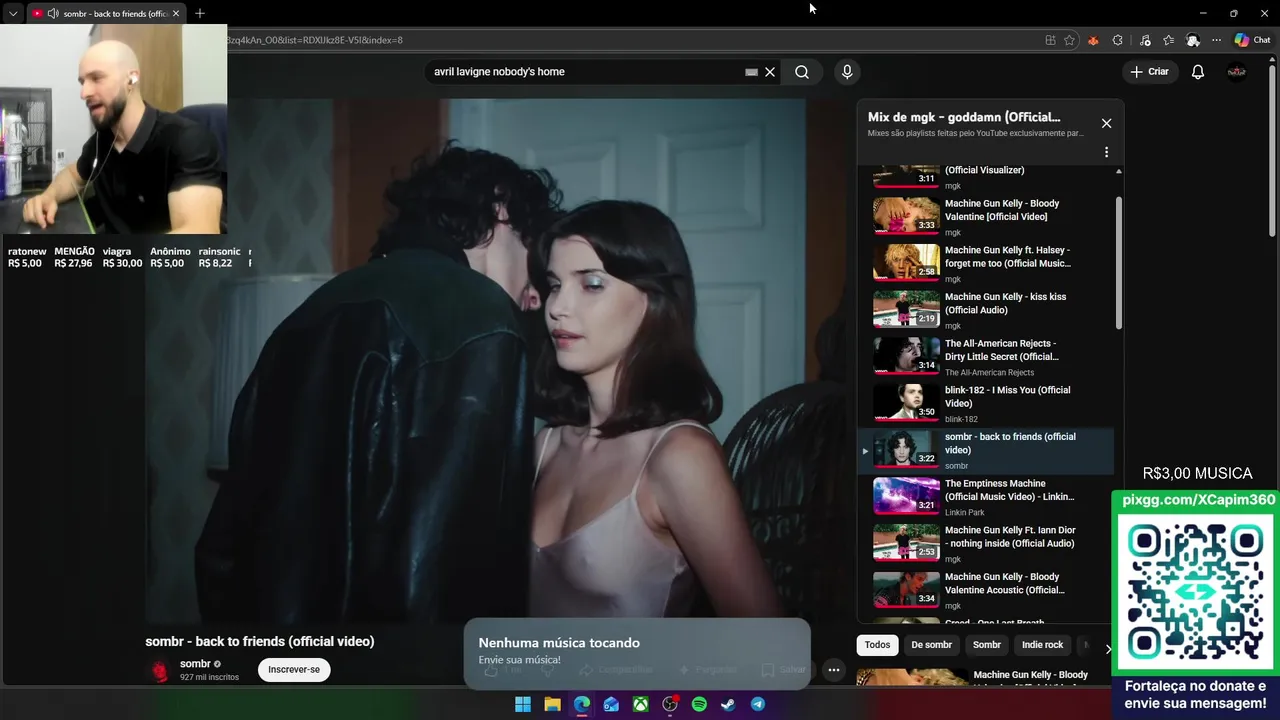Click the playlist scrollbar up arrow
Viewport: 1280px width, 720px height.
click(x=1118, y=171)
